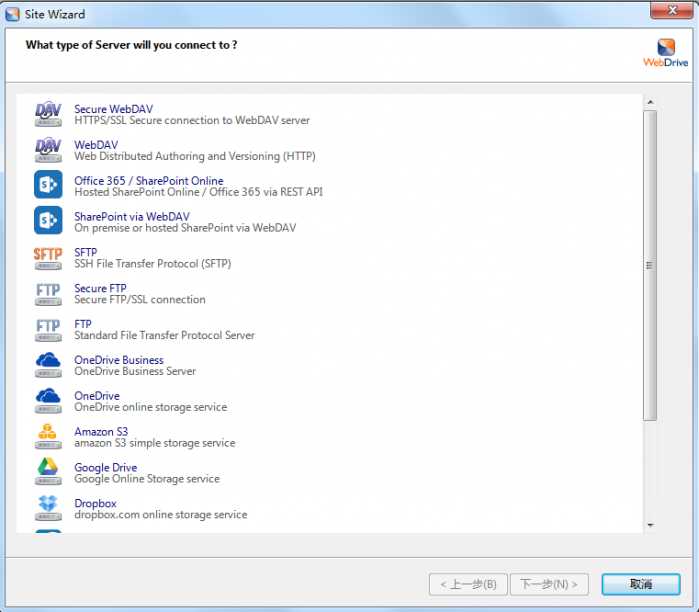Select the FTP link
This screenshot has width=699, height=612.
(x=82, y=324)
